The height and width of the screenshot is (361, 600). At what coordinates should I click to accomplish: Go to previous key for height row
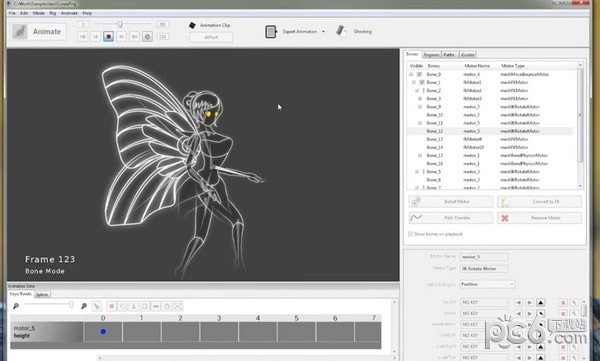click(x=518, y=302)
